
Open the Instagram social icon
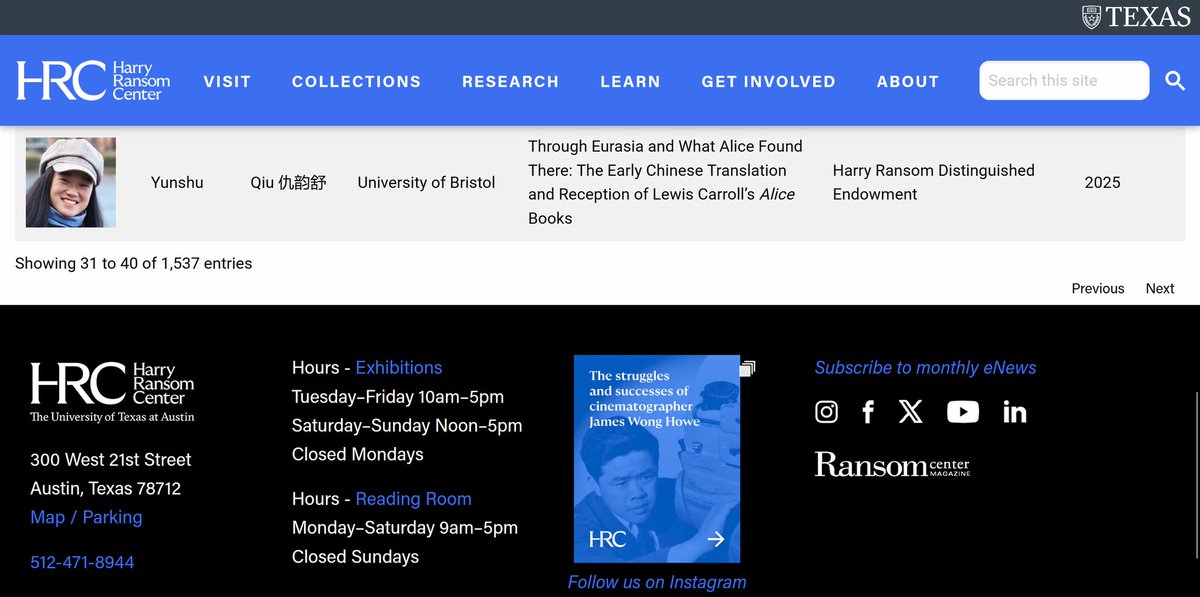[826, 411]
